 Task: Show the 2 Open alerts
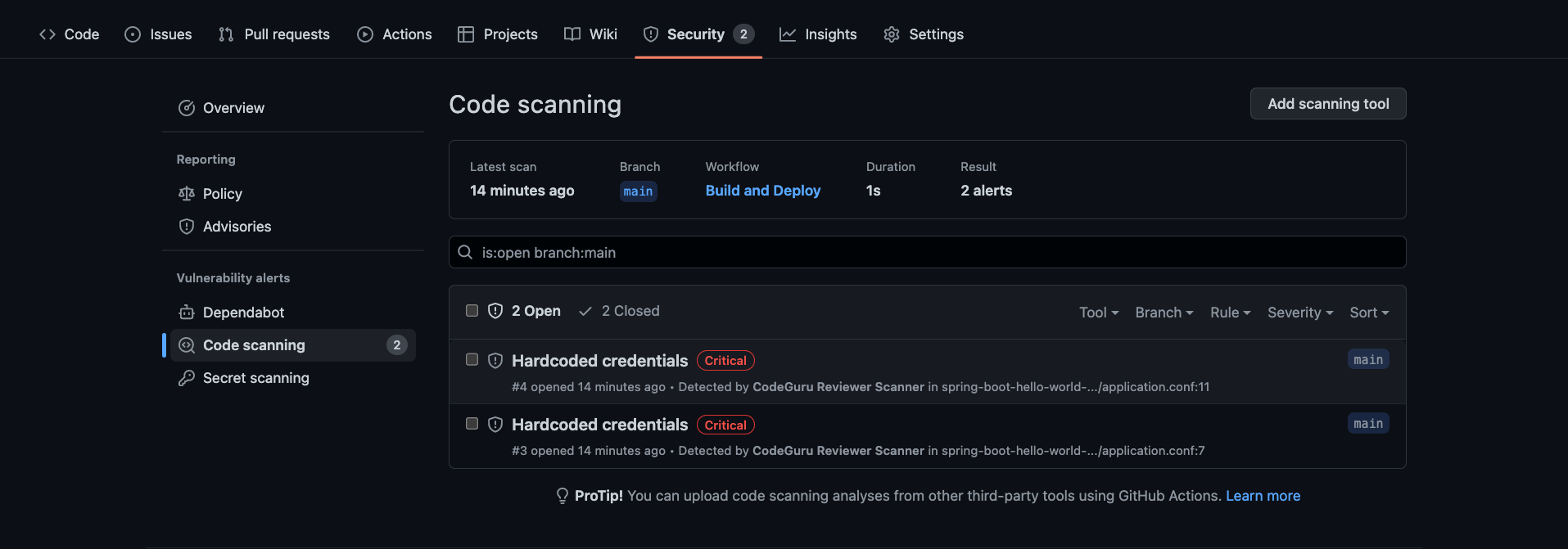click(x=525, y=311)
